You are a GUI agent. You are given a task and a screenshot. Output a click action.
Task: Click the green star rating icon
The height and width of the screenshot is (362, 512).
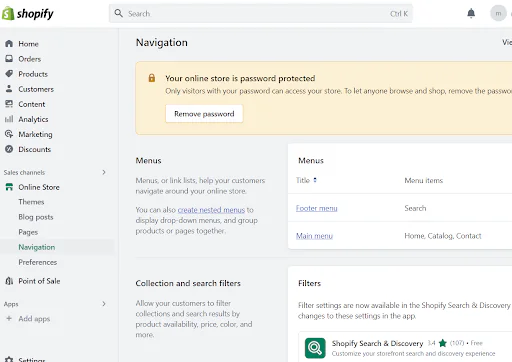(443, 343)
